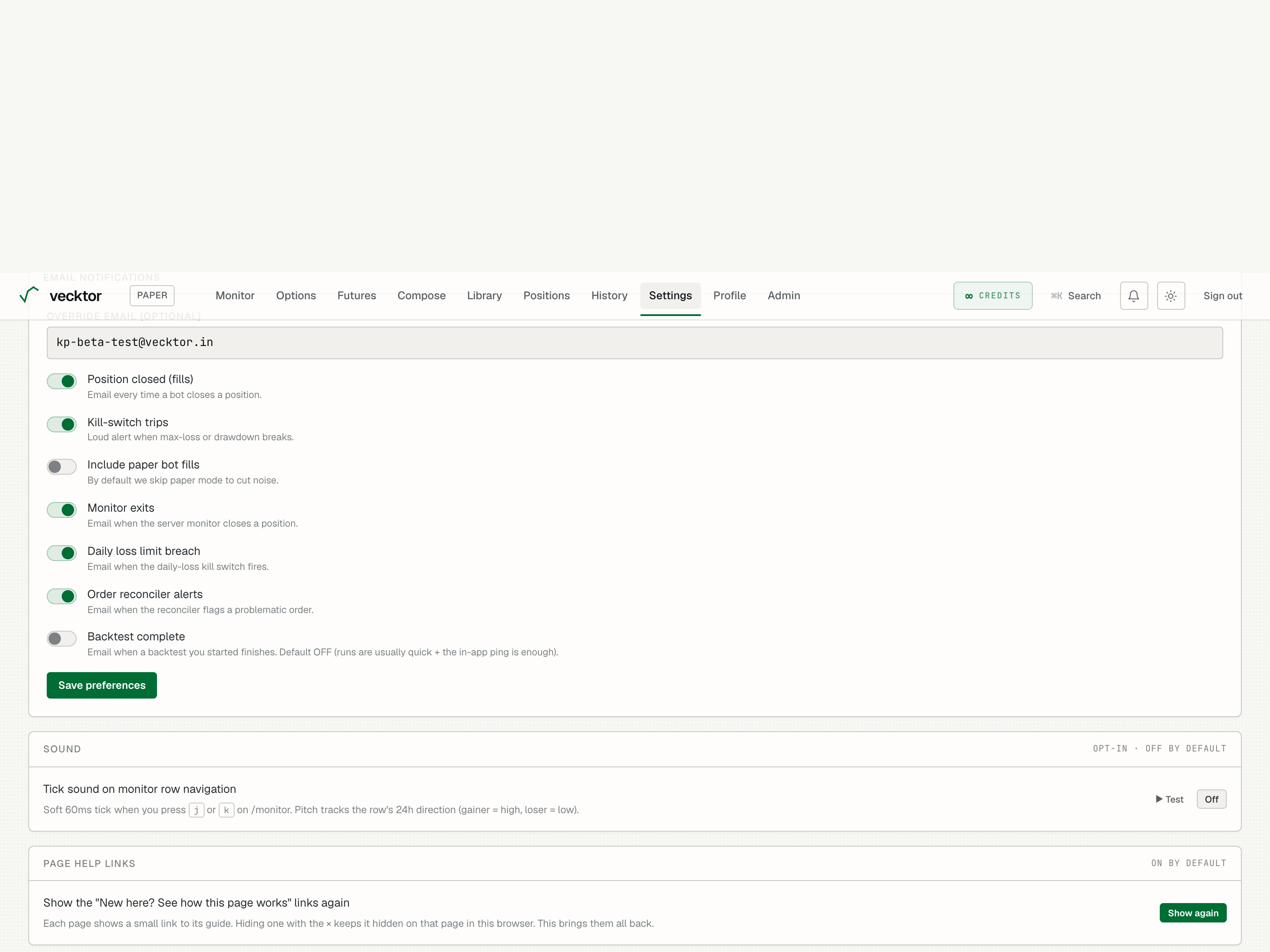This screenshot has height=952, width=1270.
Task: Click the infinity Credits badge
Action: [993, 296]
